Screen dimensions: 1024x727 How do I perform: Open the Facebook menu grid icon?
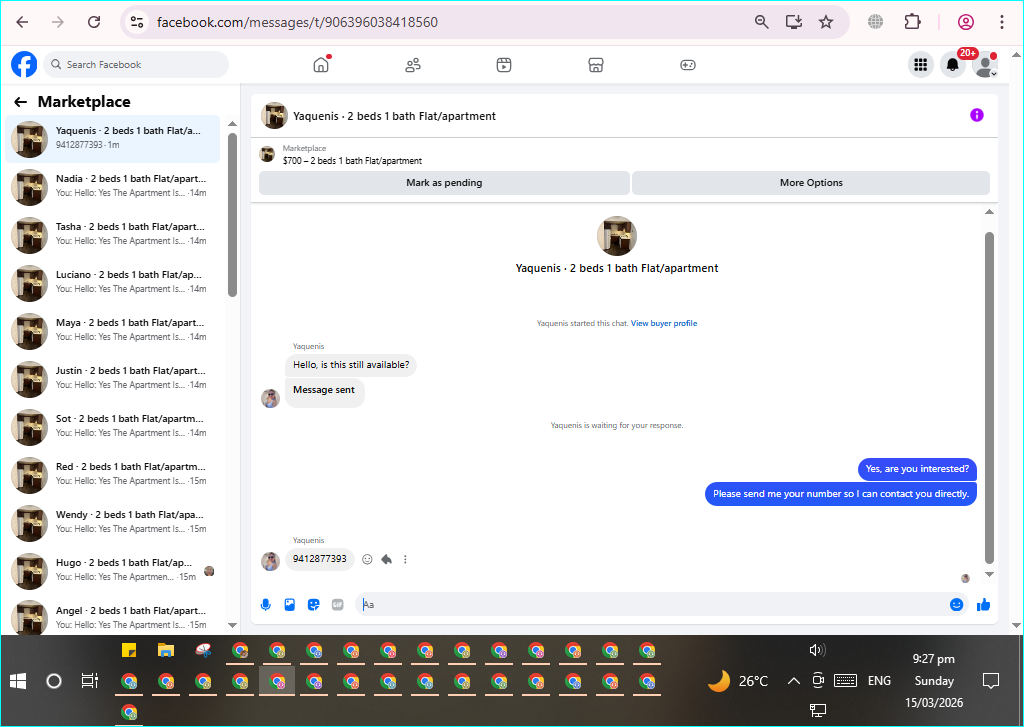coord(921,65)
